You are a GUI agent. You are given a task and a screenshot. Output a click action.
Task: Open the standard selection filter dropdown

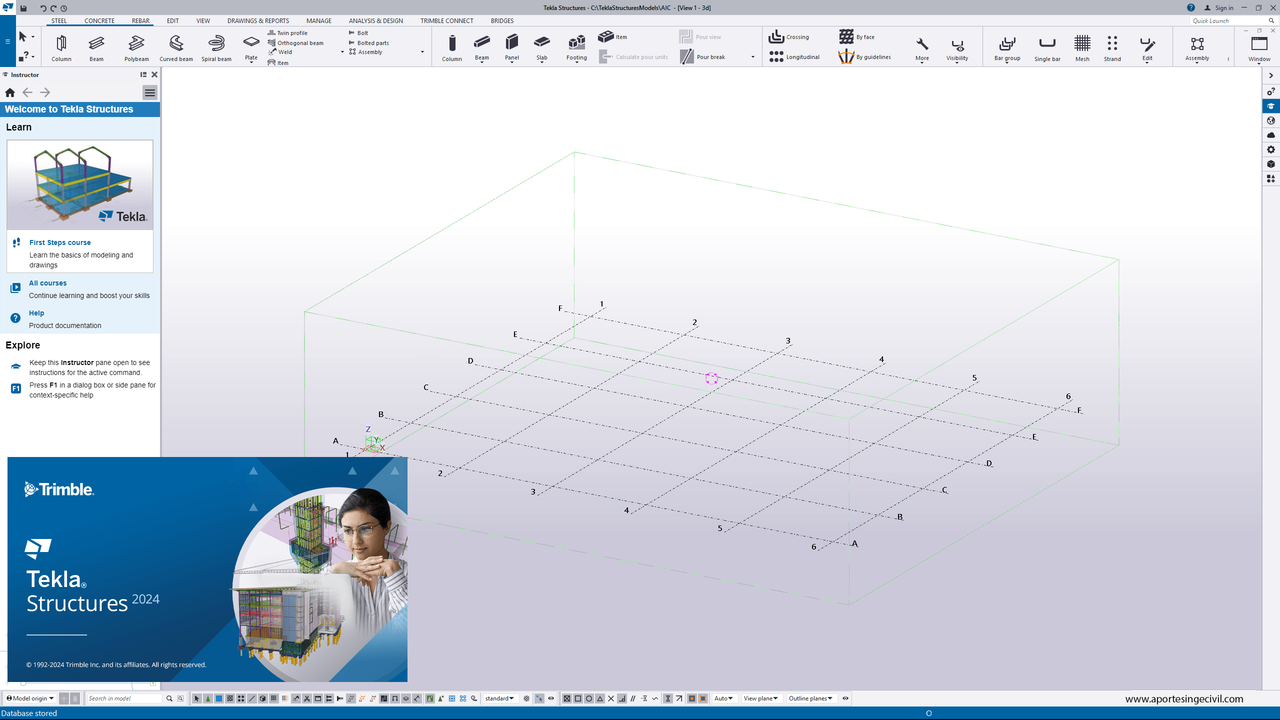pos(499,698)
